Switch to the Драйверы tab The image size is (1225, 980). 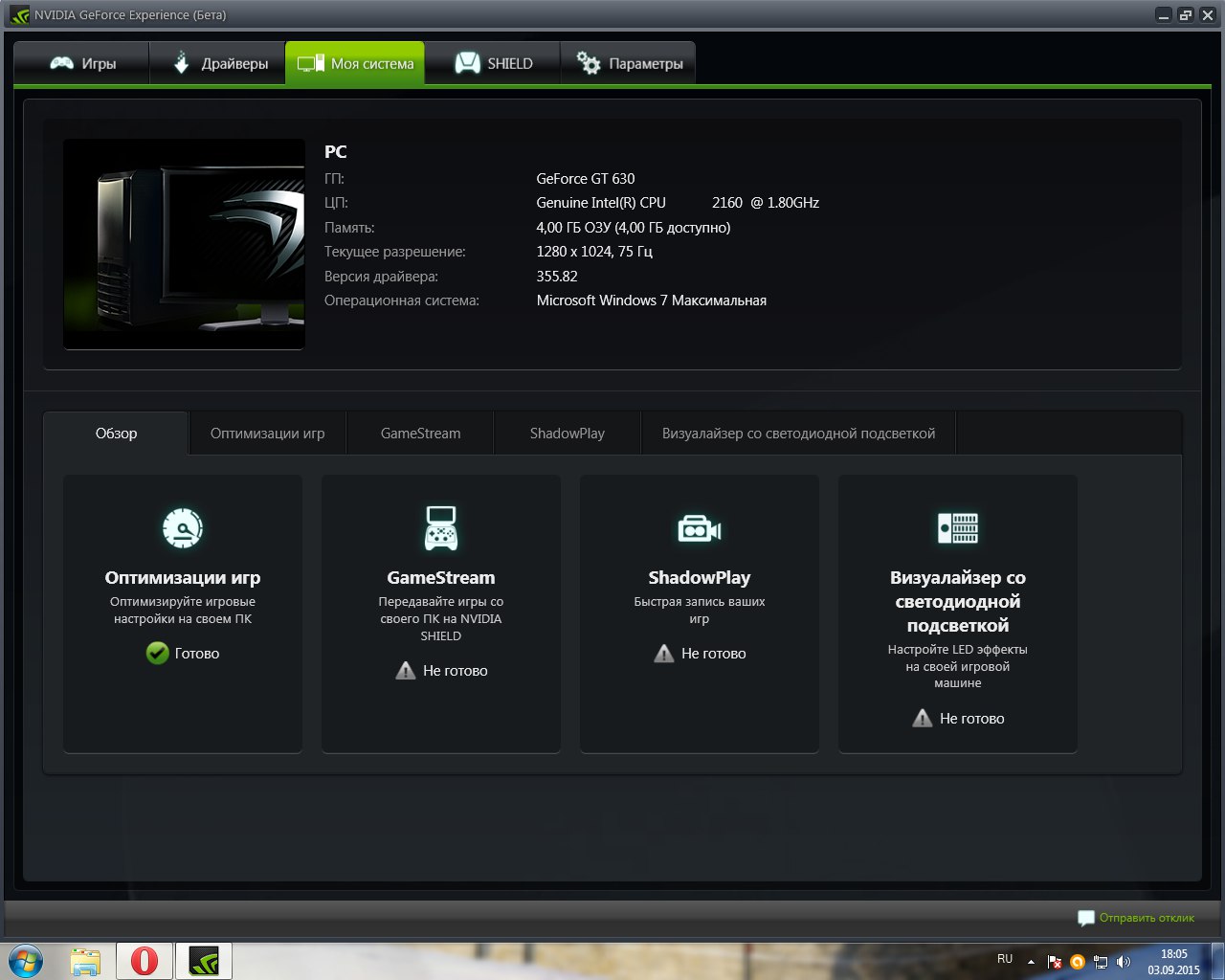click(x=219, y=64)
